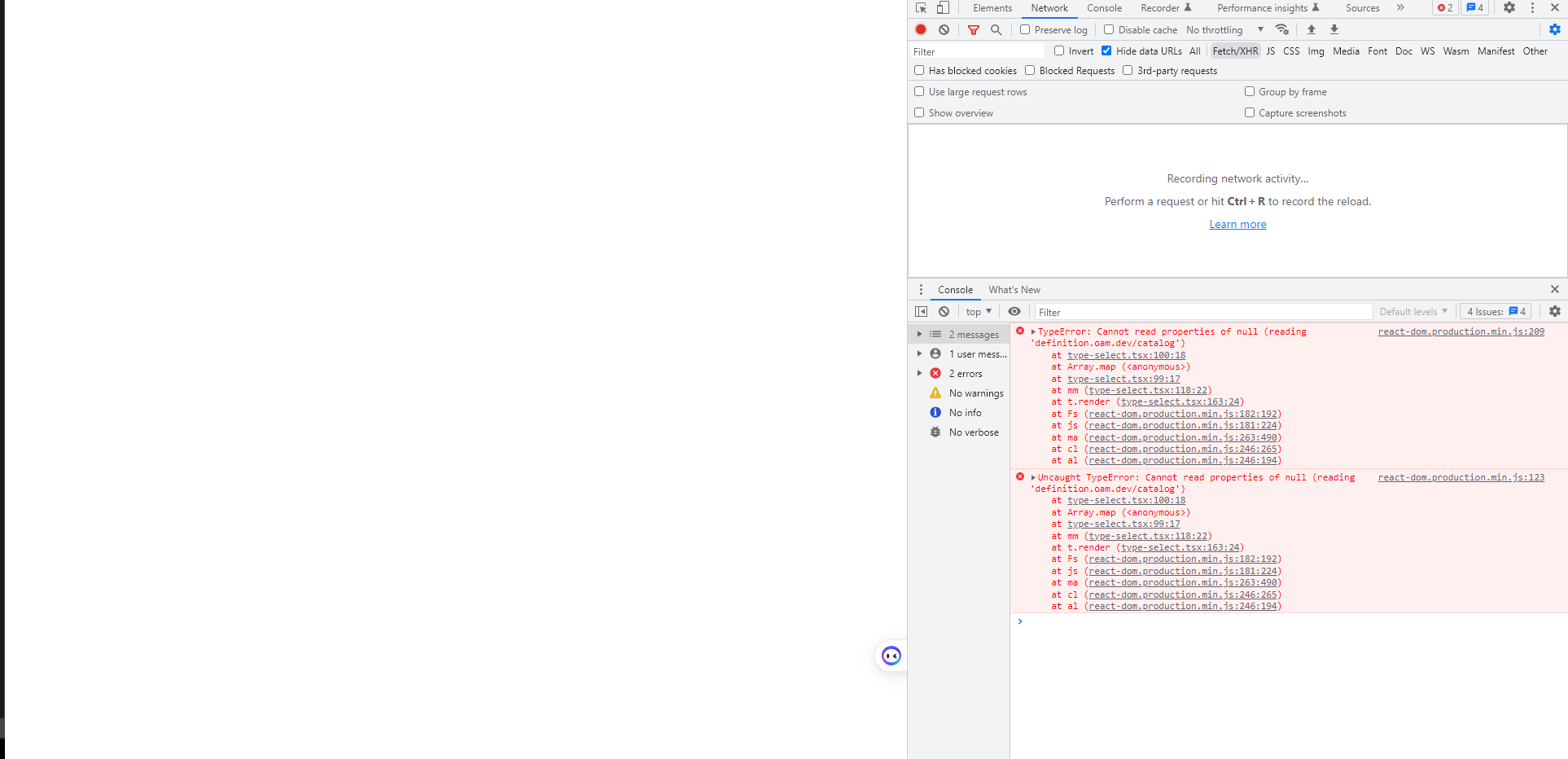Open the network request filter bar
Image resolution: width=1568 pixels, height=759 pixels.
tap(973, 29)
